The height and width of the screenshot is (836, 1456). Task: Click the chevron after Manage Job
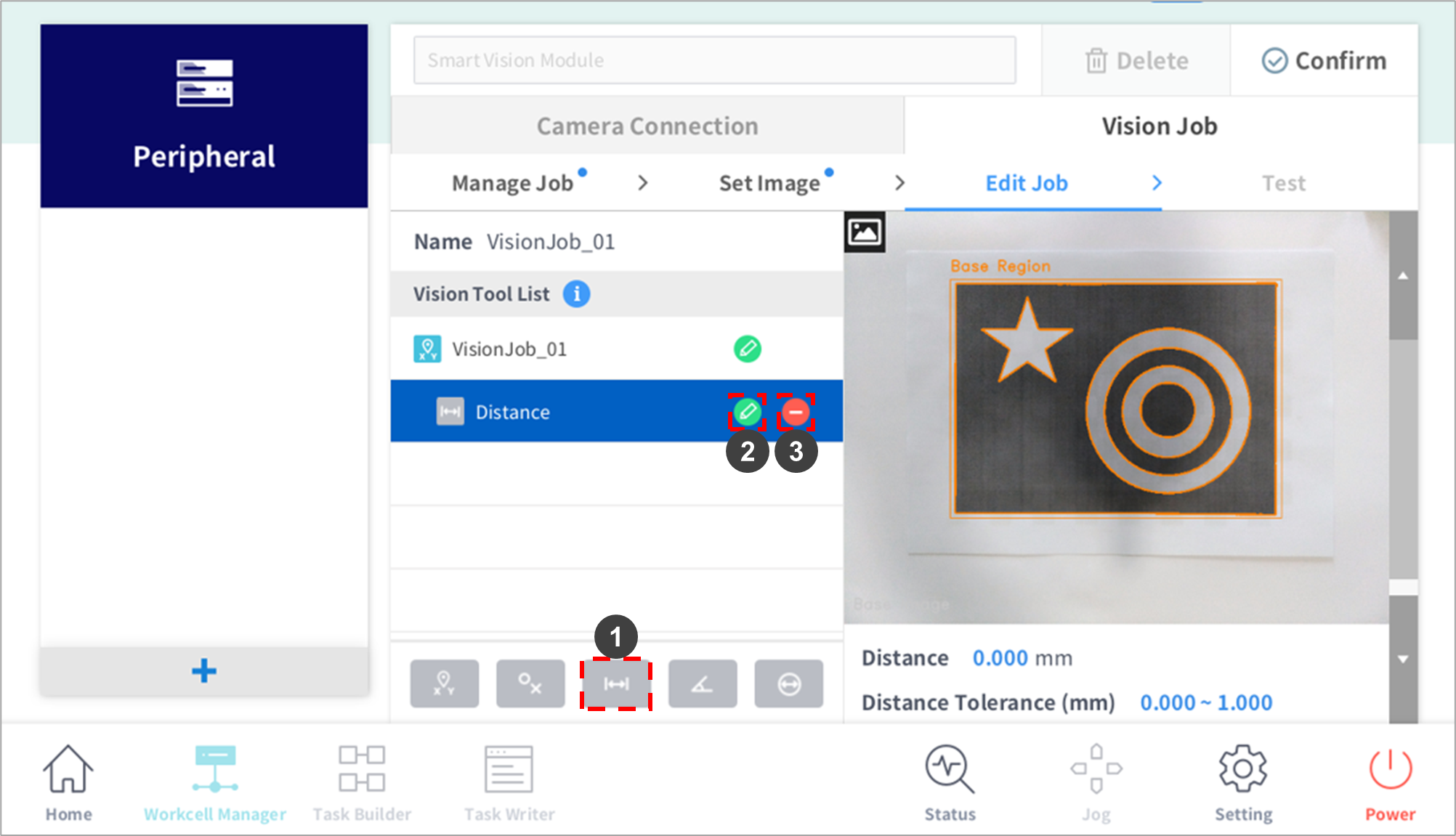click(x=642, y=183)
